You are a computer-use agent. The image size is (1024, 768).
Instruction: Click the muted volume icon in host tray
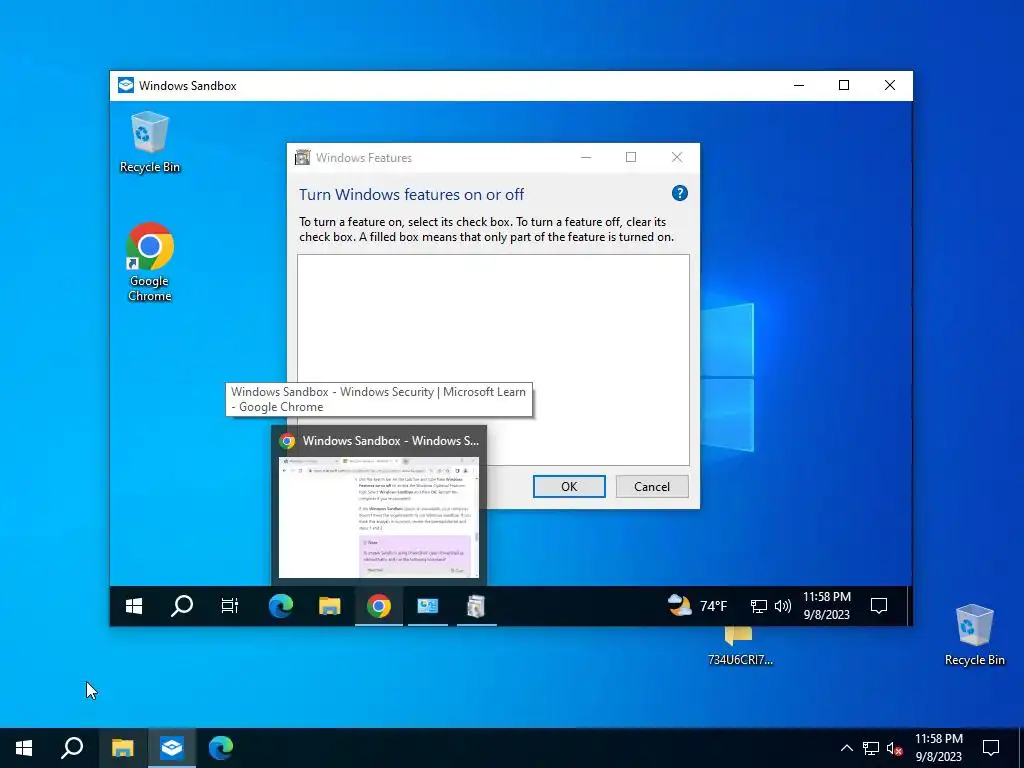(895, 748)
